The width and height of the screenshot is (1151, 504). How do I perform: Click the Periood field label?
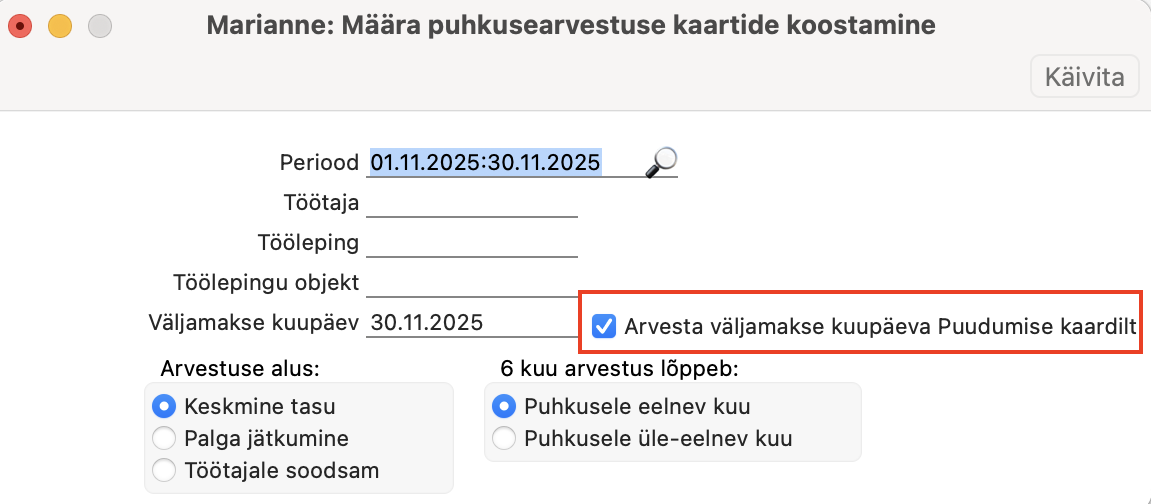319,163
